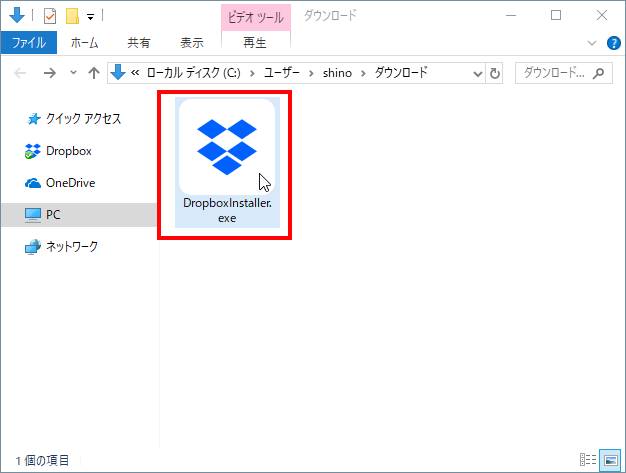Switch to the 表示 ribbon tab

point(192,42)
